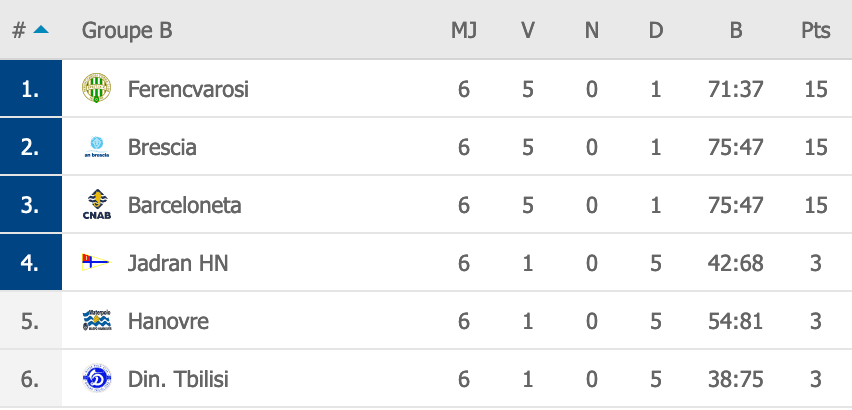Image resolution: width=852 pixels, height=410 pixels.
Task: Open the Barceloneta team page link
Action: 184,205
